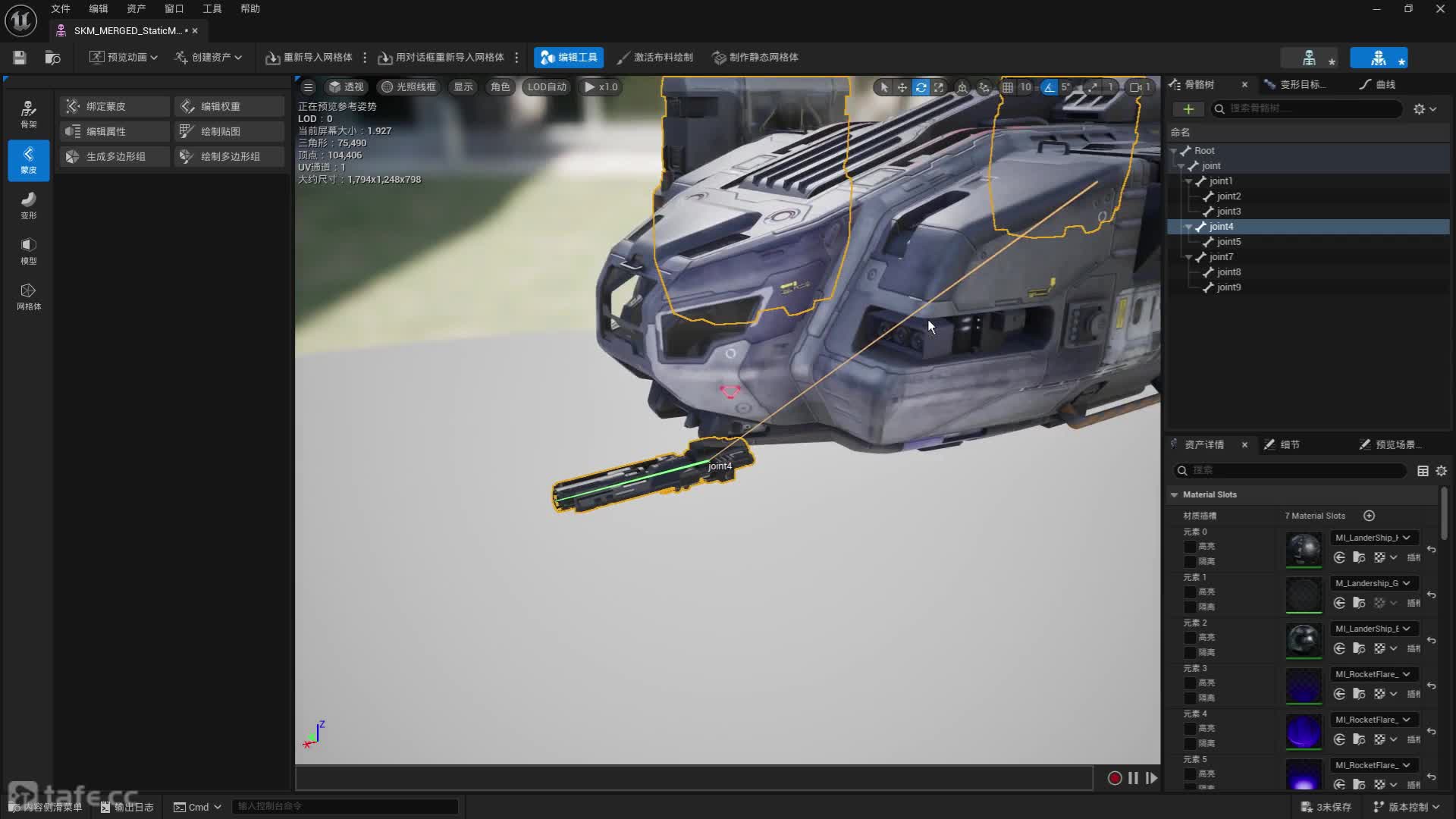The image size is (1456, 819).
Task: Enable 高亮 highlight checkbox for Element 2
Action: (x=1190, y=638)
